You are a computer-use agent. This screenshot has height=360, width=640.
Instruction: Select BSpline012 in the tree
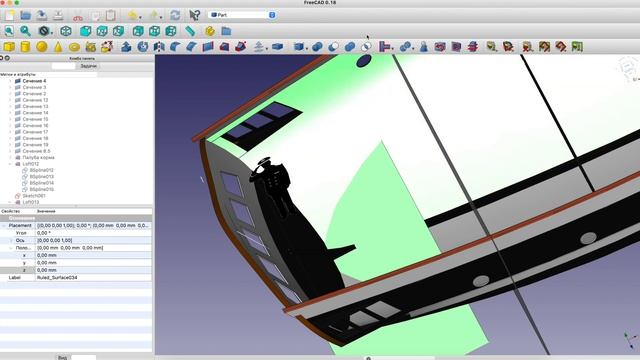[x=41, y=170]
